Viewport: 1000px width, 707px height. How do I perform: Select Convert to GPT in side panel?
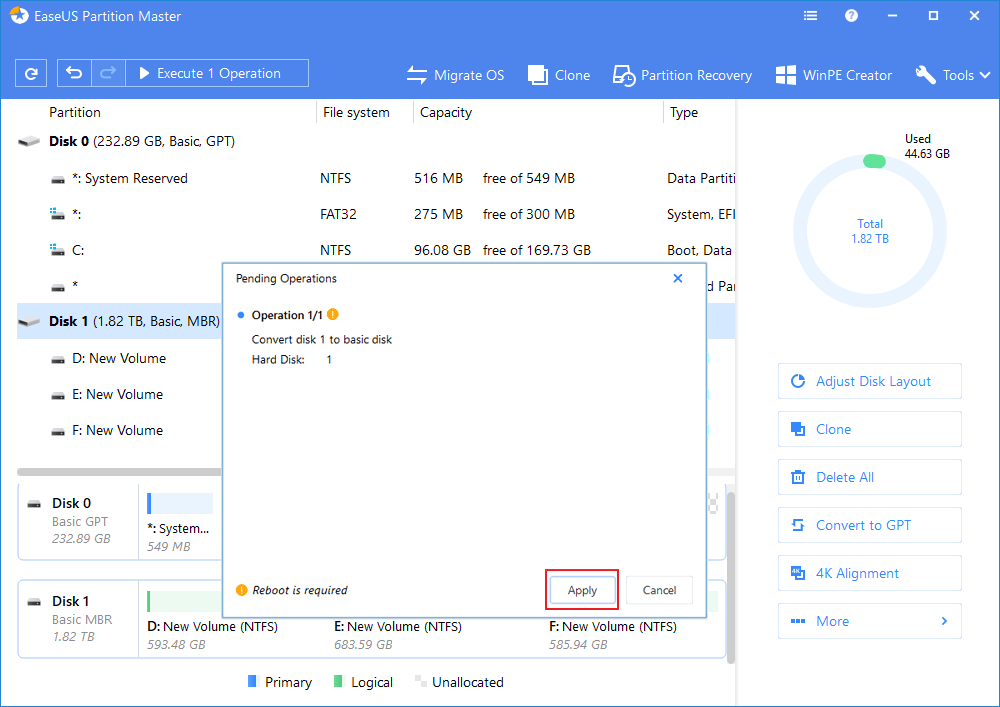869,525
